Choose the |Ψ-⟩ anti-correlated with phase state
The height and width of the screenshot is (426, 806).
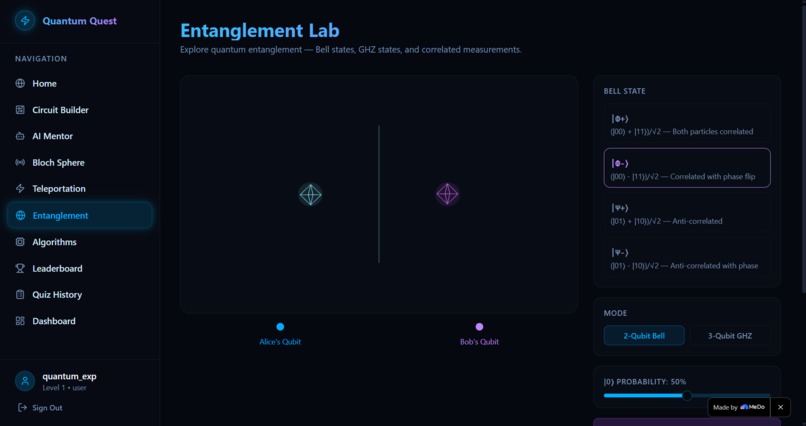(687, 258)
